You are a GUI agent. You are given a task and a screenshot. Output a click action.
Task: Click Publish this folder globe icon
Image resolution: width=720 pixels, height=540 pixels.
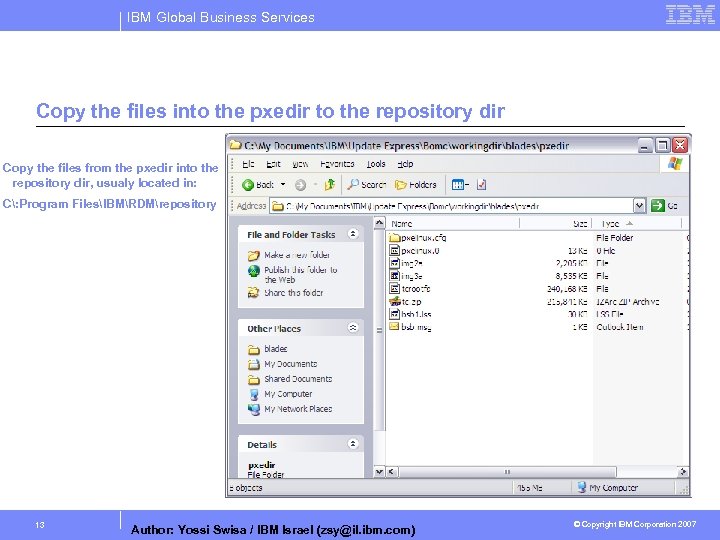[x=253, y=271]
